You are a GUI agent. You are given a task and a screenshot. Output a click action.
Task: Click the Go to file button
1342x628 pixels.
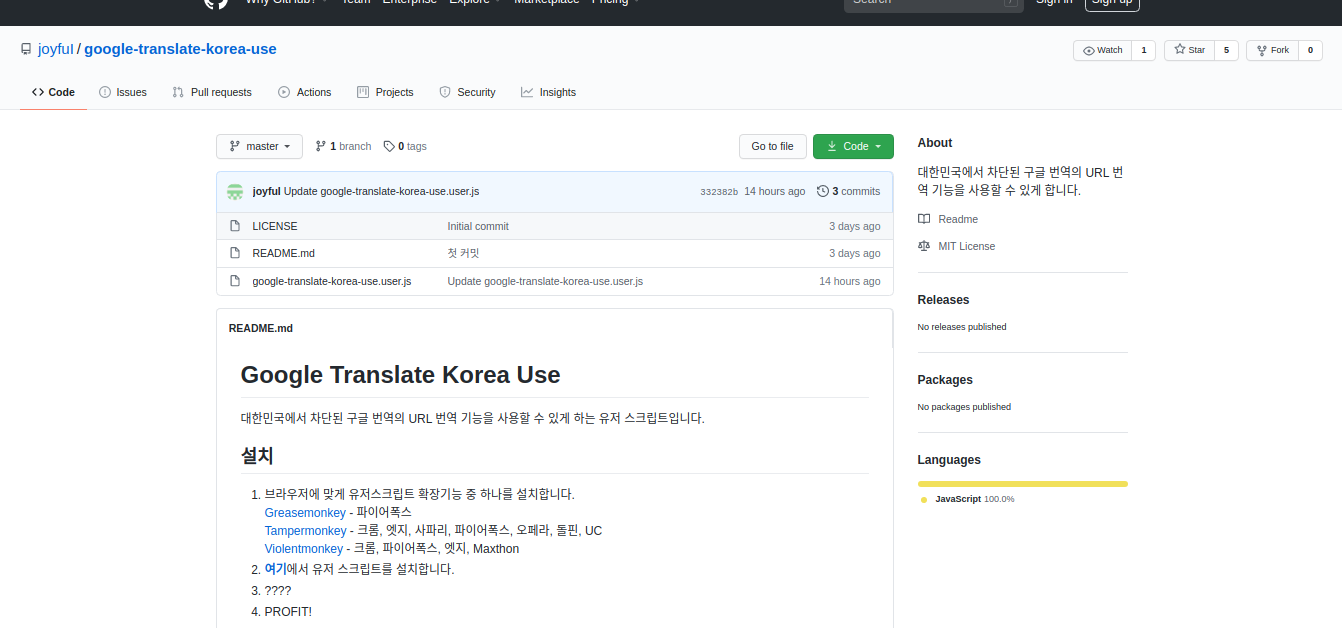[772, 146]
